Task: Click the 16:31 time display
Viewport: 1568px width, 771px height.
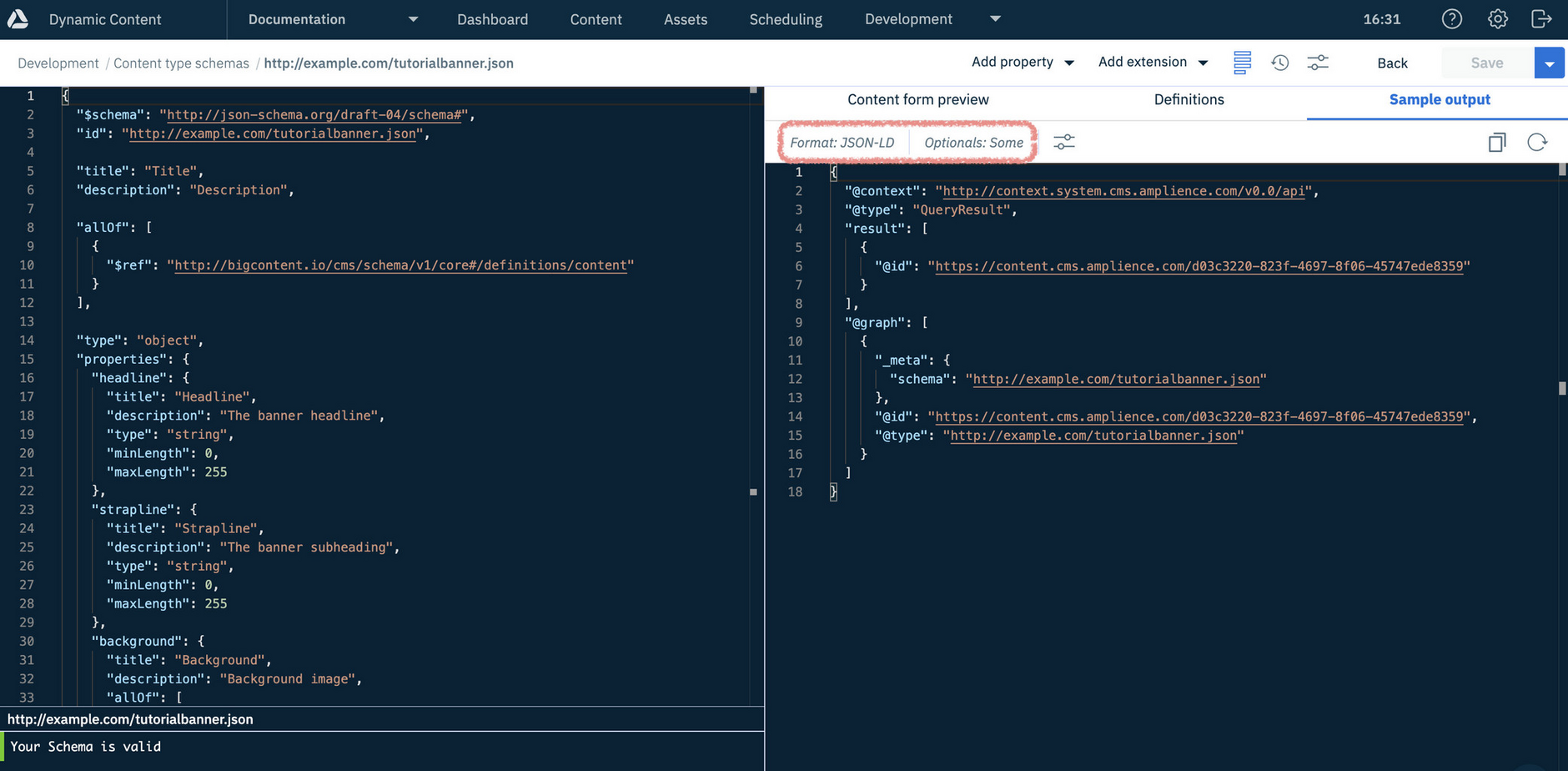Action: (x=1382, y=19)
